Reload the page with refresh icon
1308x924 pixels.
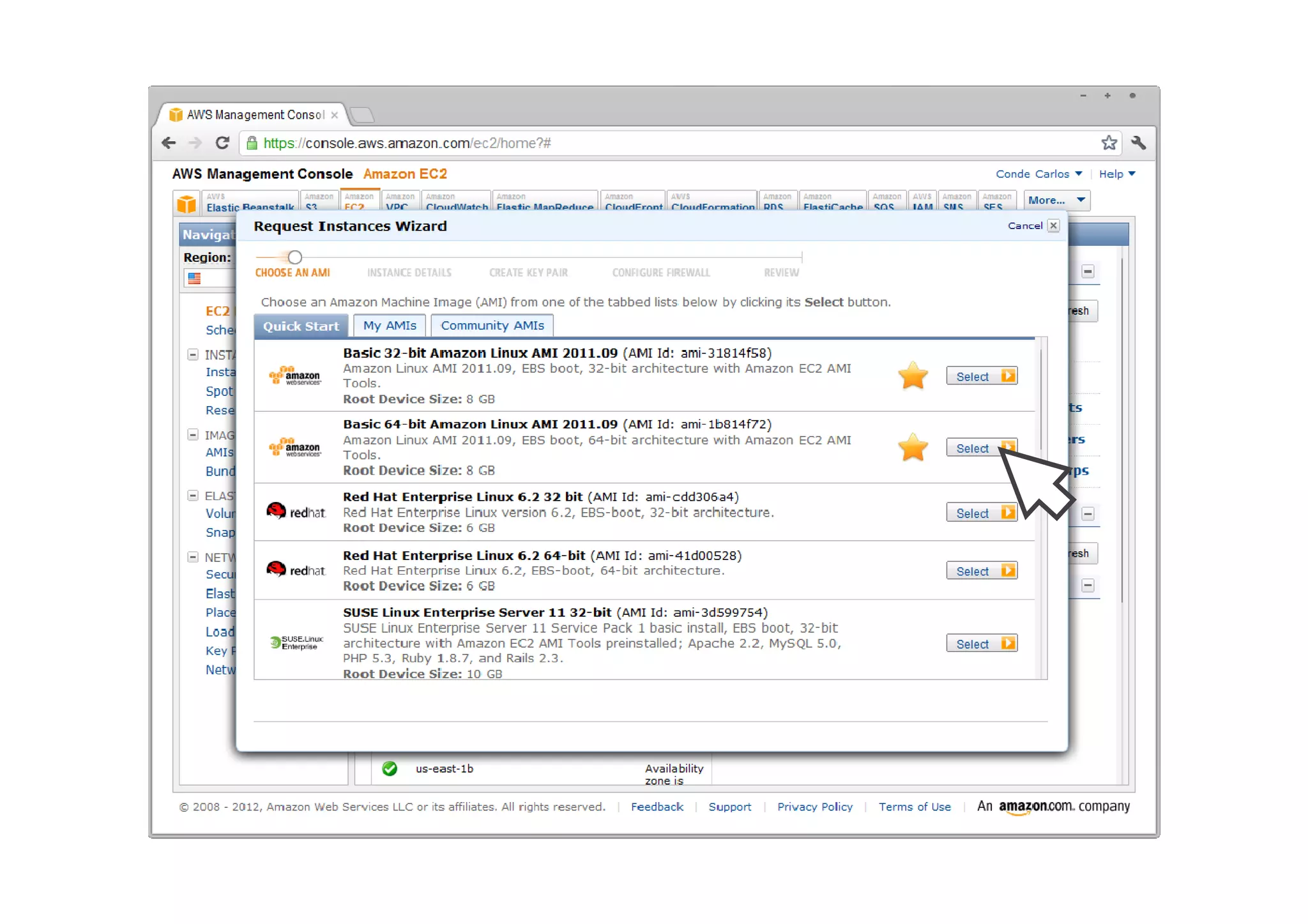tap(222, 143)
